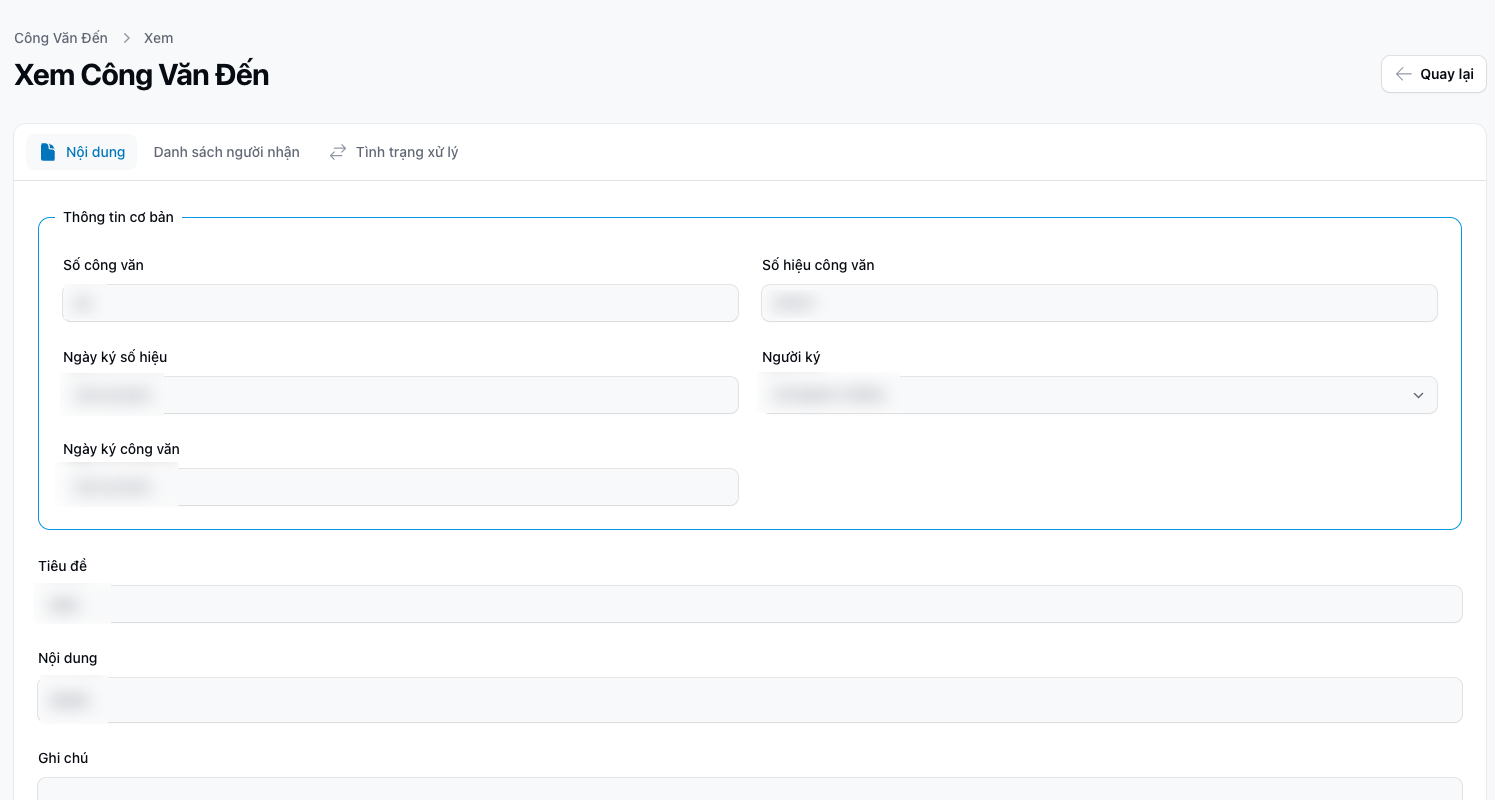1495x800 pixels.
Task: Click the document icon on Nội dung tab
Action: (x=48, y=152)
